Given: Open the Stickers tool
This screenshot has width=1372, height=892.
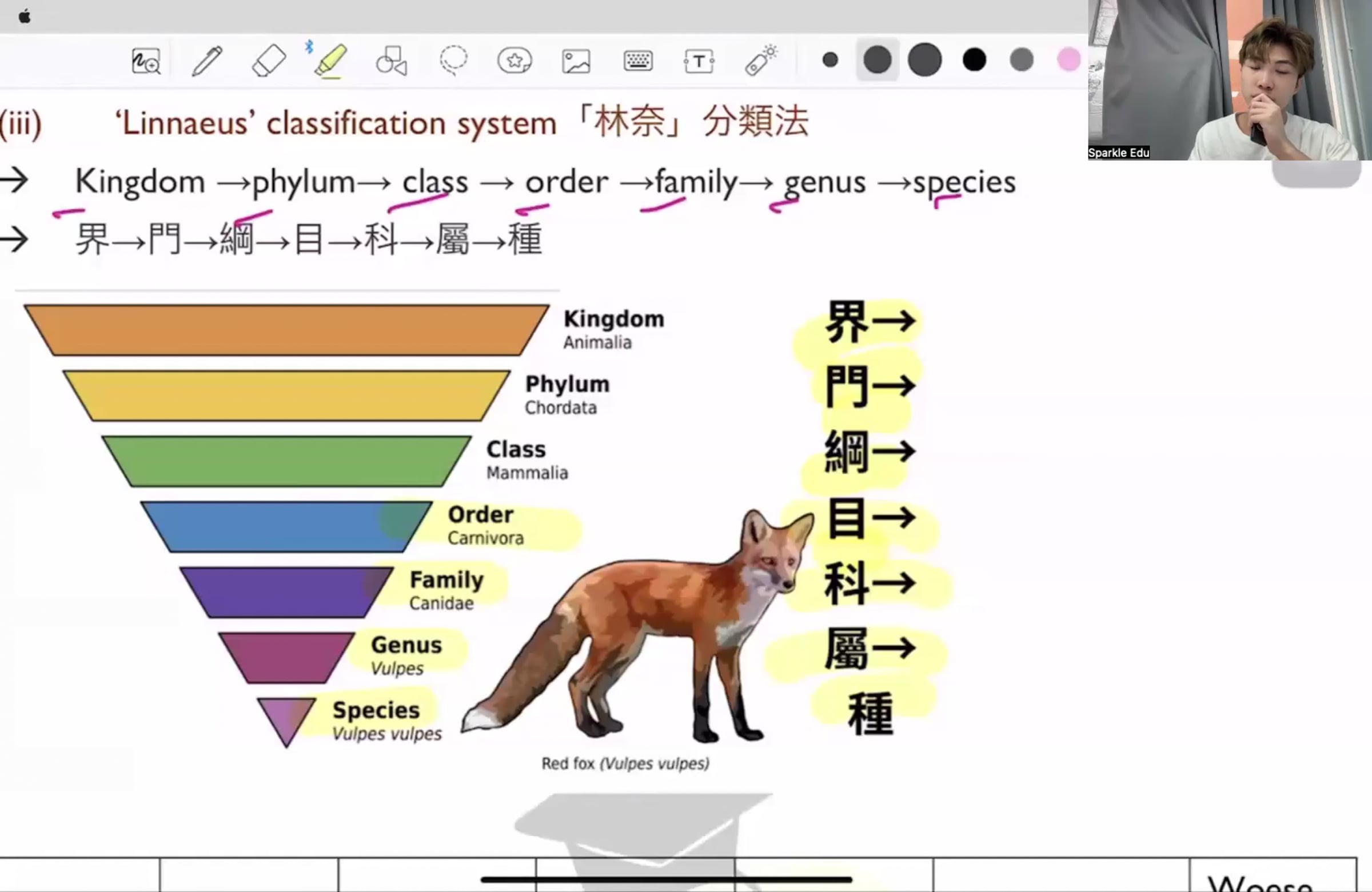Looking at the screenshot, I should [515, 61].
